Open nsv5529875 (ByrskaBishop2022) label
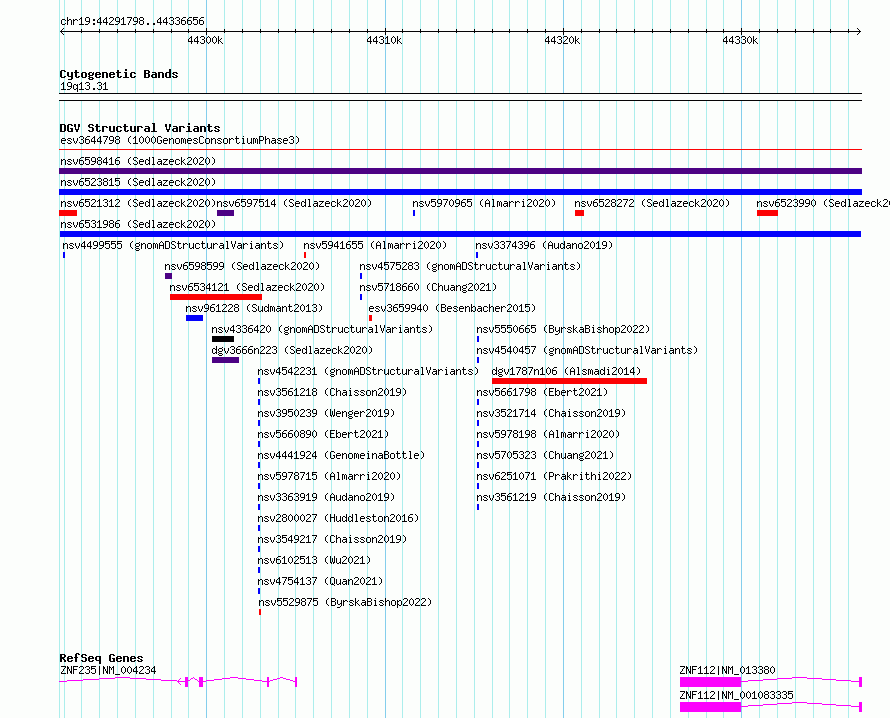890x718 pixels. click(345, 602)
